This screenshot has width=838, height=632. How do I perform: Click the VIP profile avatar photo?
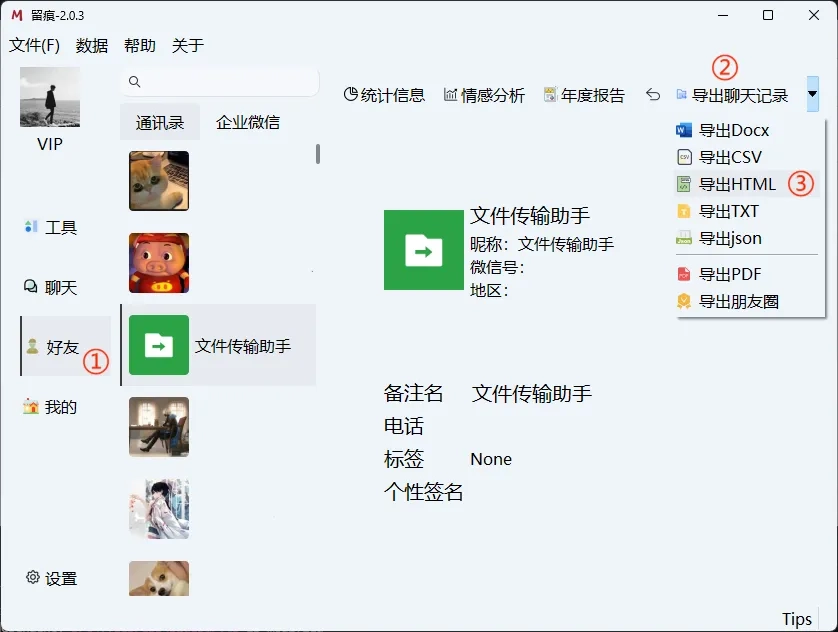(x=50, y=97)
